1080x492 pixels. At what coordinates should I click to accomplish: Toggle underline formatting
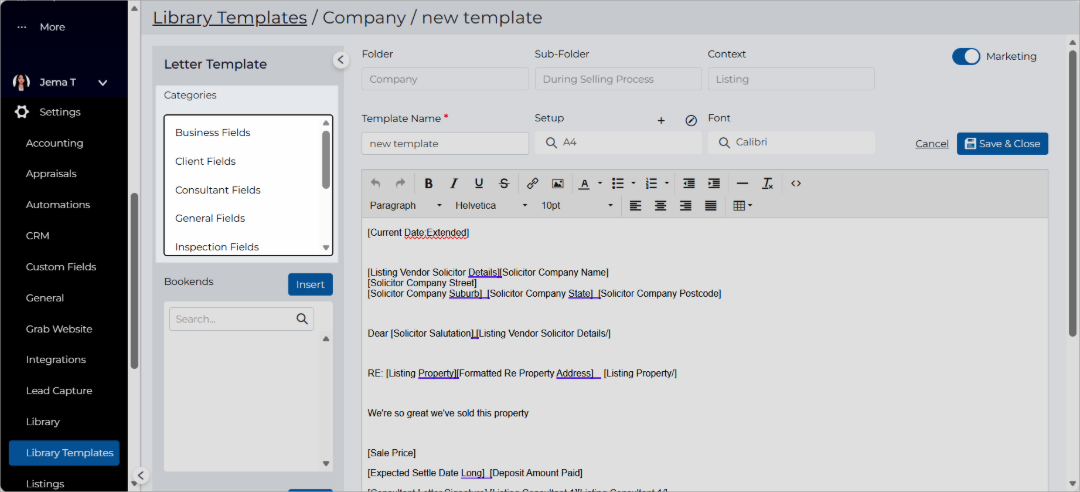(x=479, y=183)
